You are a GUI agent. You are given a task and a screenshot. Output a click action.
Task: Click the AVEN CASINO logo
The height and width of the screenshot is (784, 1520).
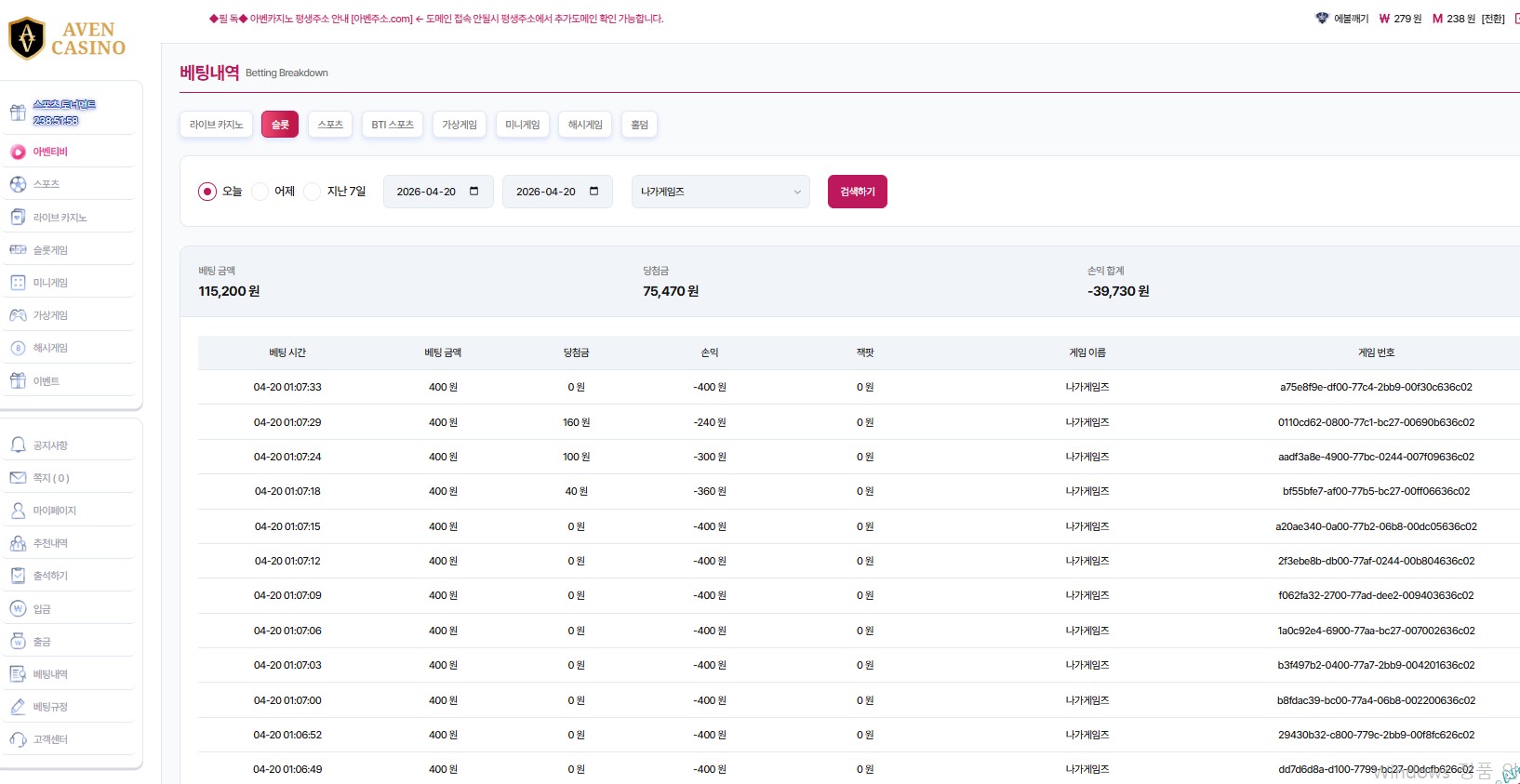(x=67, y=39)
